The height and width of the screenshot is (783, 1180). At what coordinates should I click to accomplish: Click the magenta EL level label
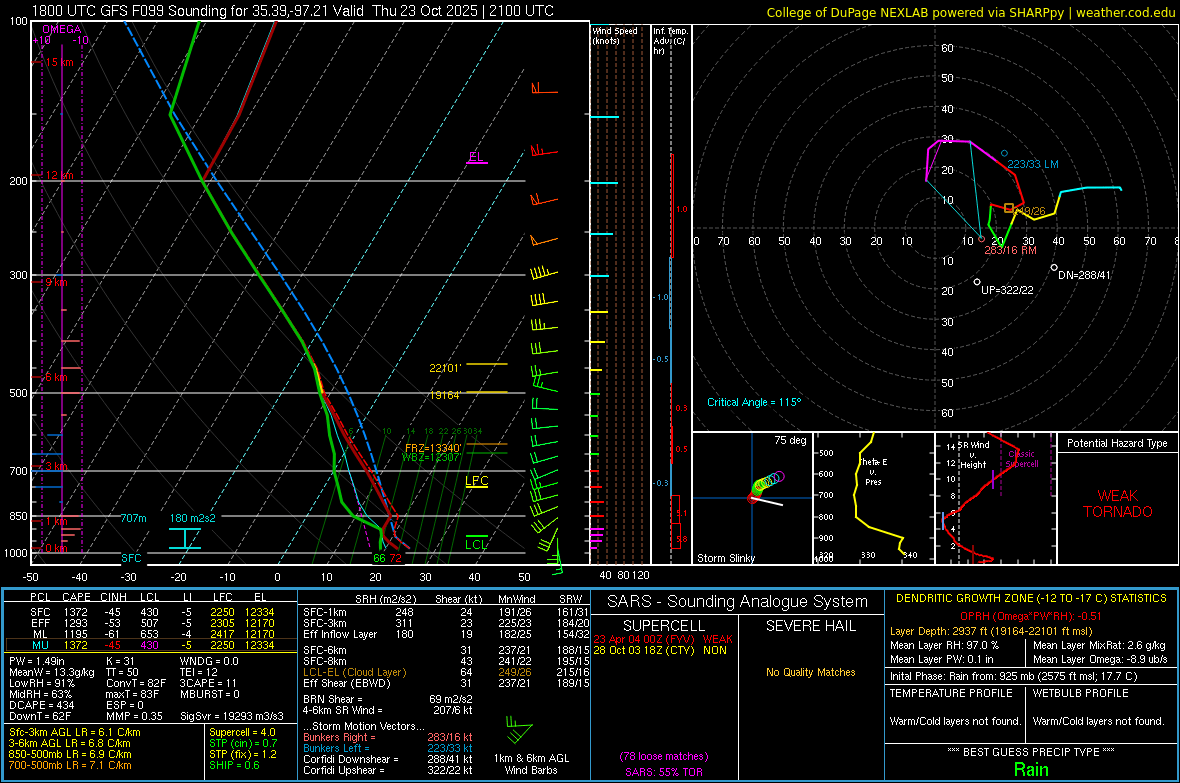coord(476,157)
